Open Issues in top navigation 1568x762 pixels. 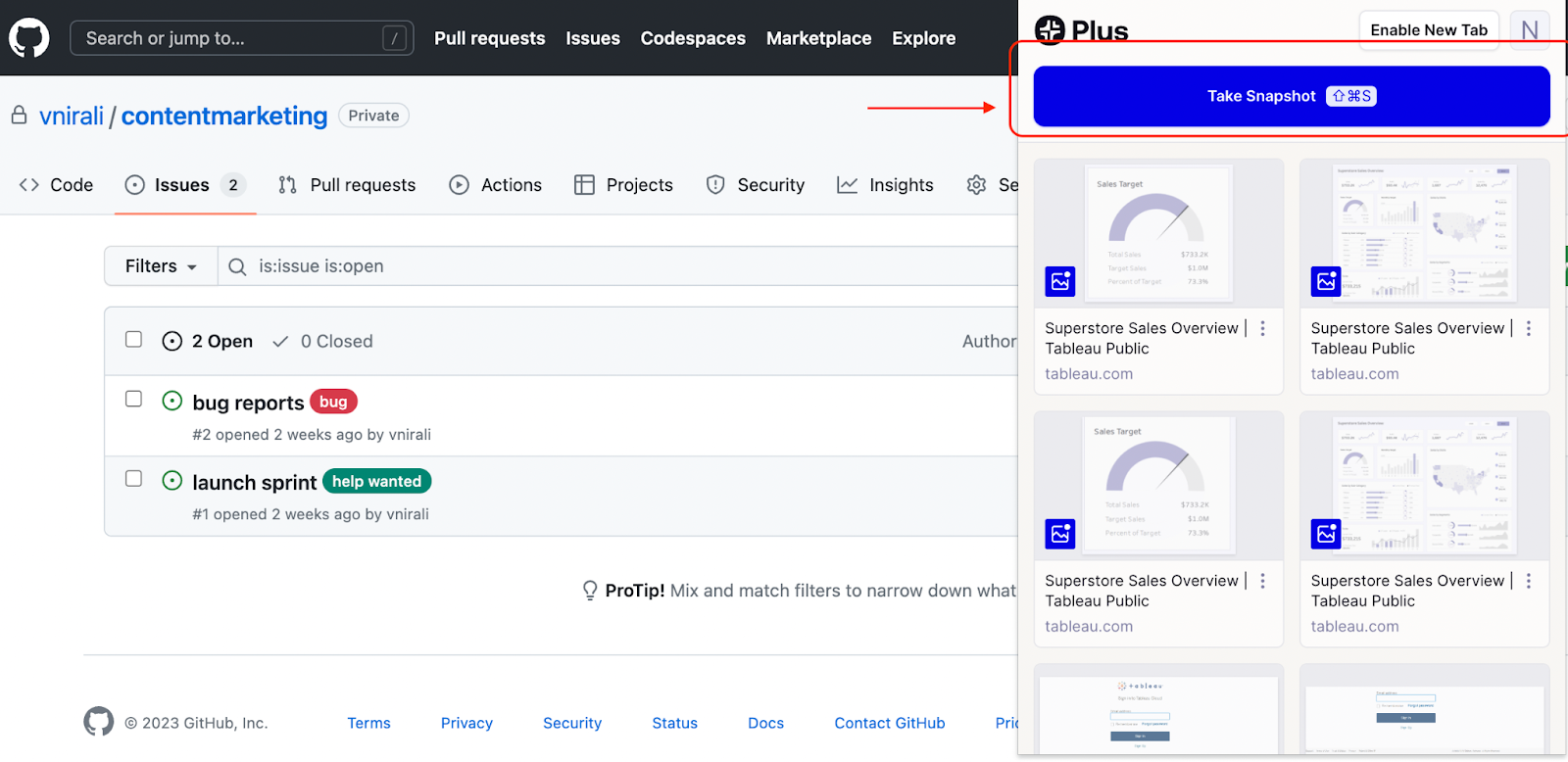(593, 38)
